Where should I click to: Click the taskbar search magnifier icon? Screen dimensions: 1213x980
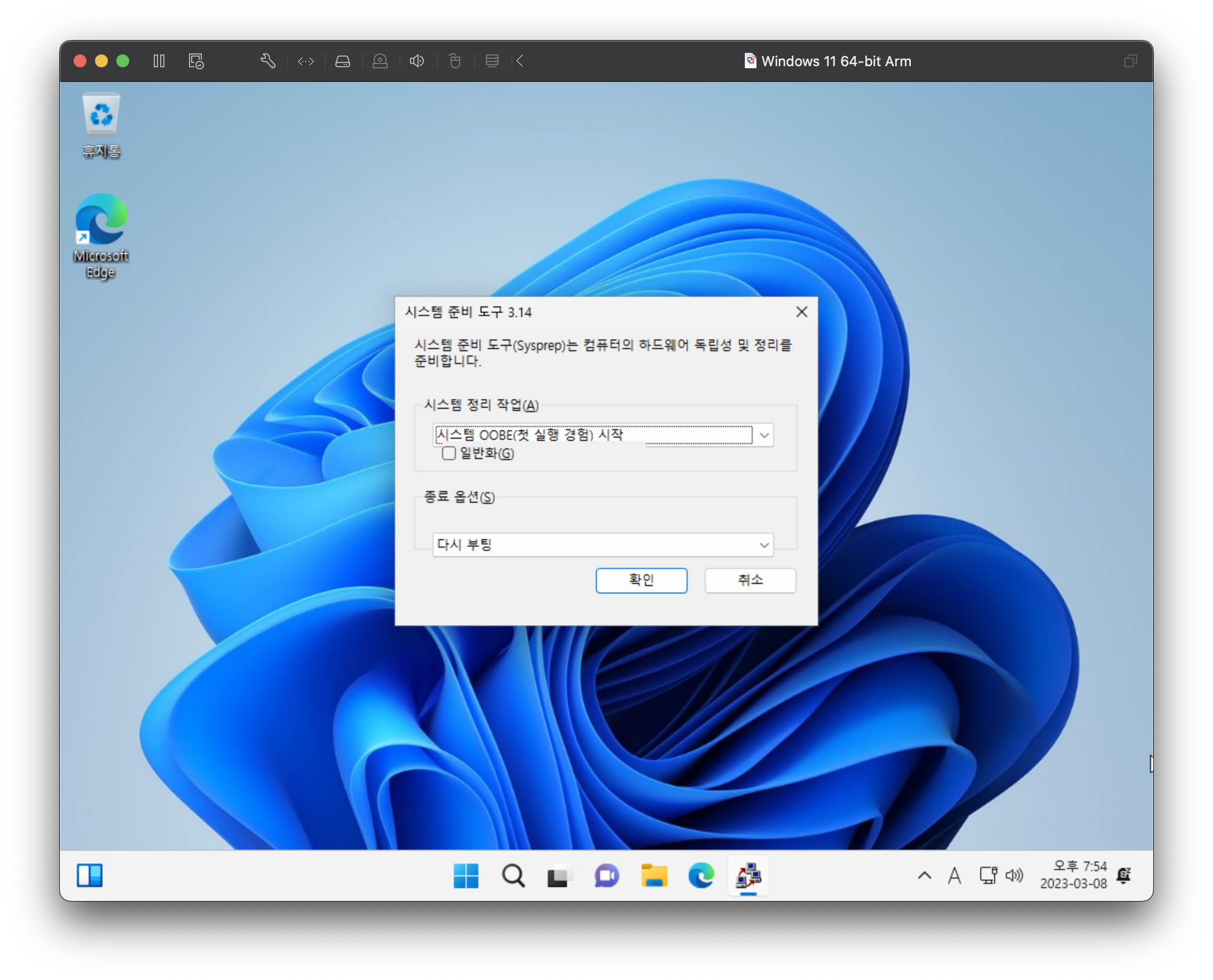tap(513, 875)
